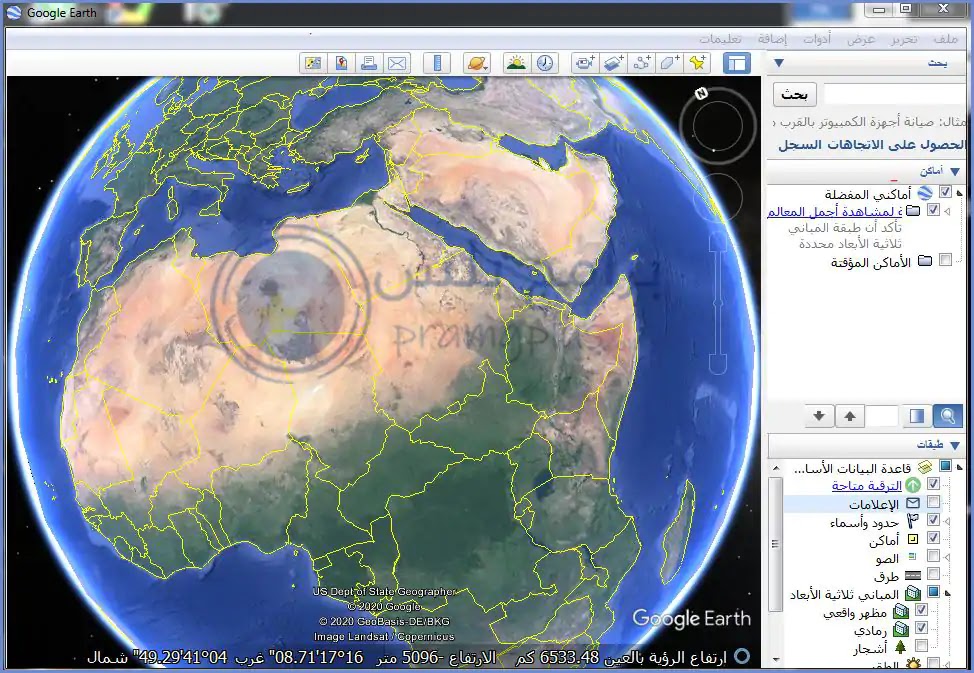This screenshot has height=673, width=974.
Task: Toggle the sidebar visibility toolbar icon
Action: point(737,63)
